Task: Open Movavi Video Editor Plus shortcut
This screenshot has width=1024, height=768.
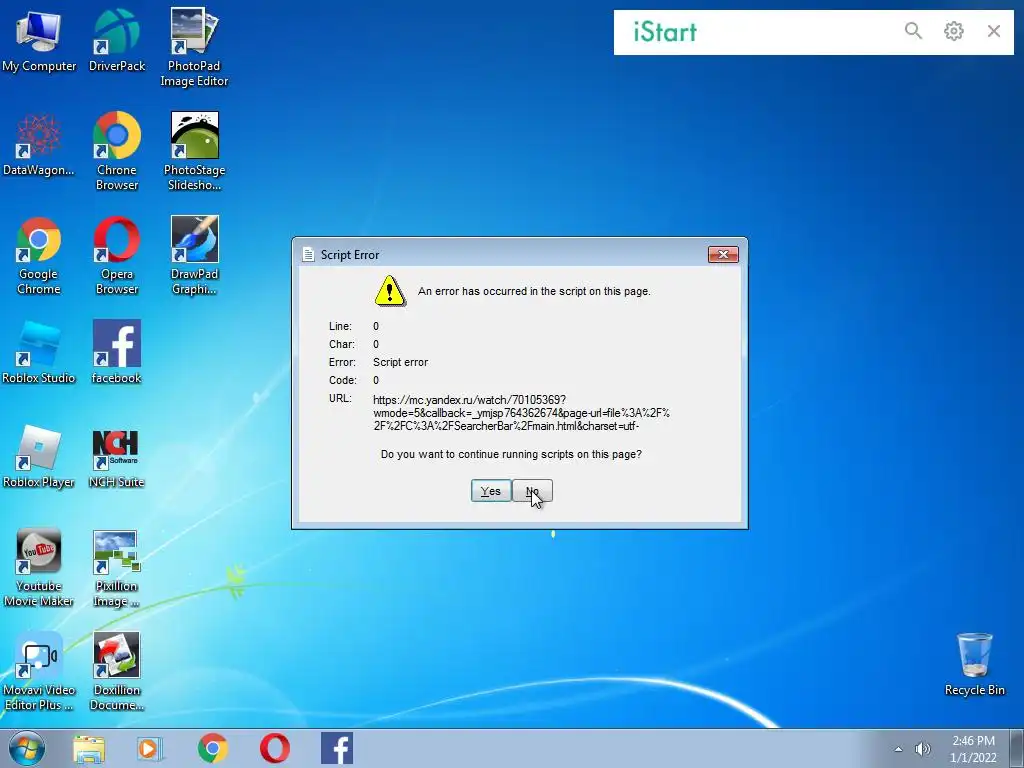Action: pos(39,672)
